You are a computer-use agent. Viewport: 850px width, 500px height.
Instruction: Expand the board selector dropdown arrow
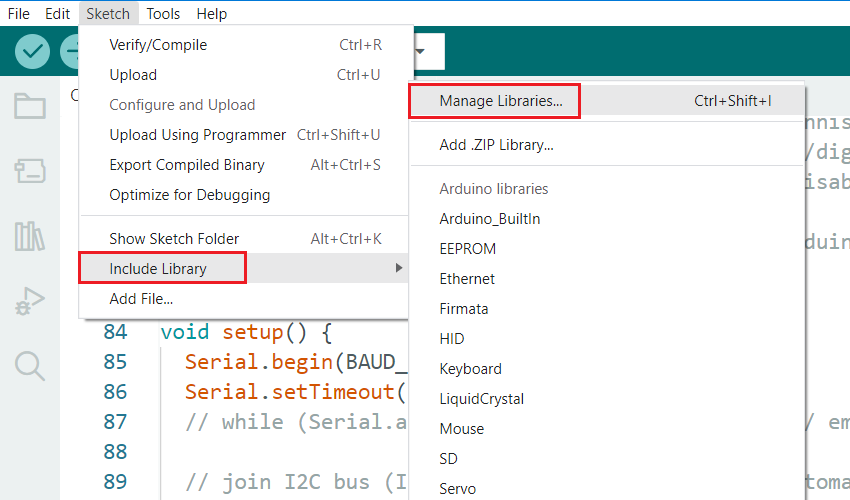[421, 51]
